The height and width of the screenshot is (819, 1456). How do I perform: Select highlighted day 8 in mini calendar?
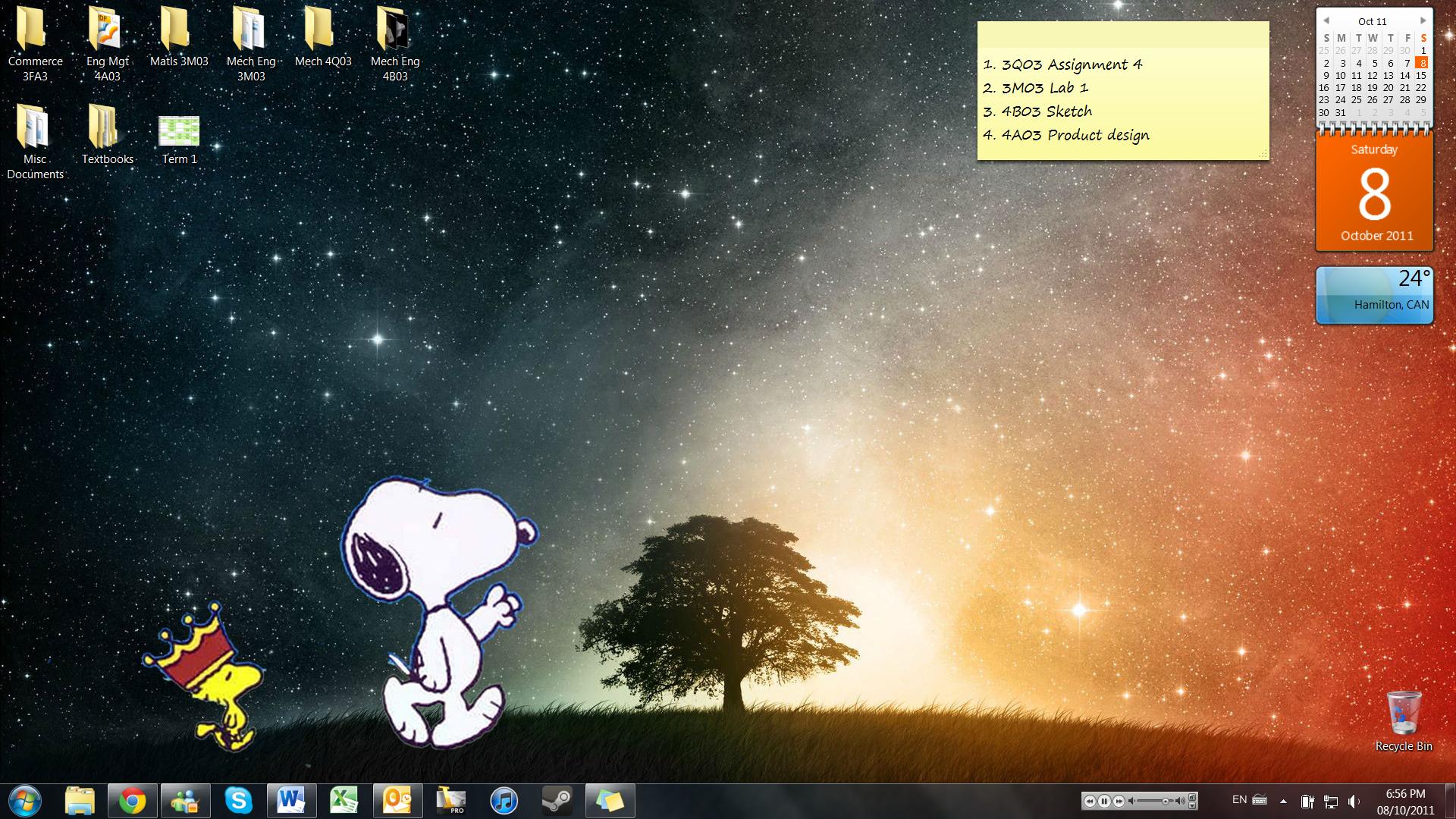[x=1422, y=63]
